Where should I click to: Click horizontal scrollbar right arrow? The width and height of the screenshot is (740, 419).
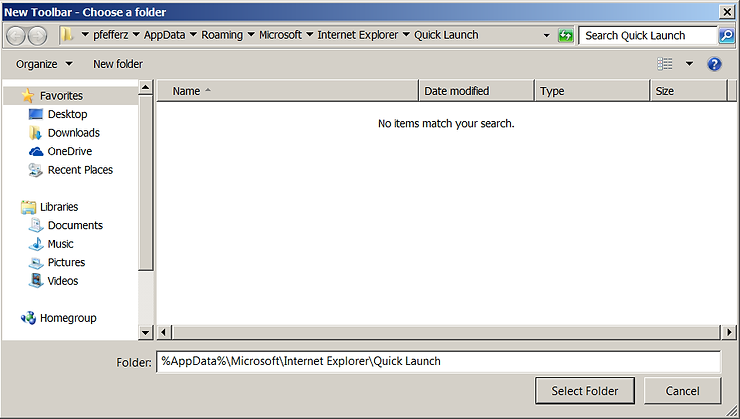pos(729,332)
